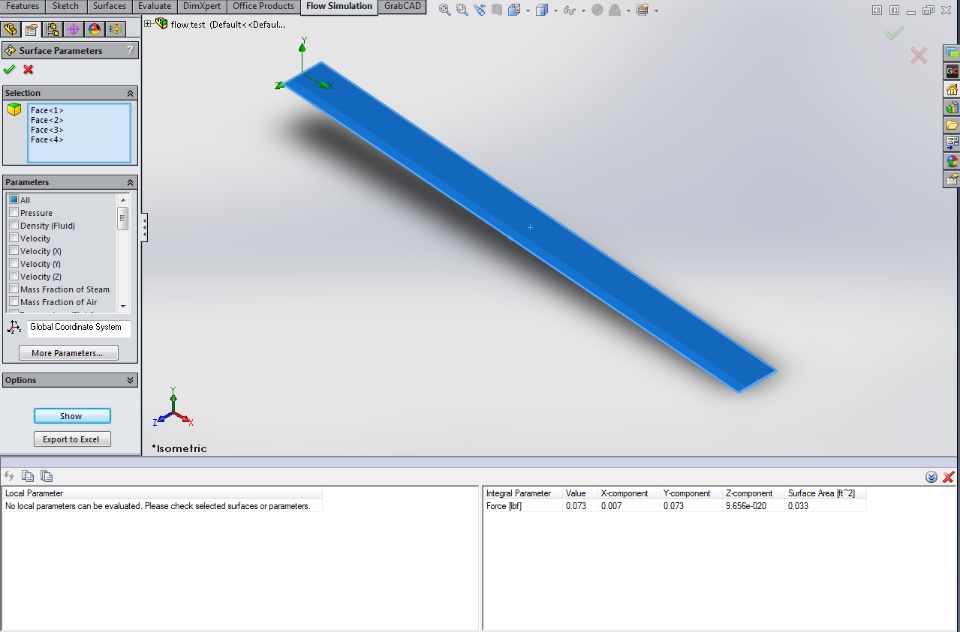This screenshot has height=632, width=960.
Task: Switch to the Evaluate tab
Action: click(154, 6)
